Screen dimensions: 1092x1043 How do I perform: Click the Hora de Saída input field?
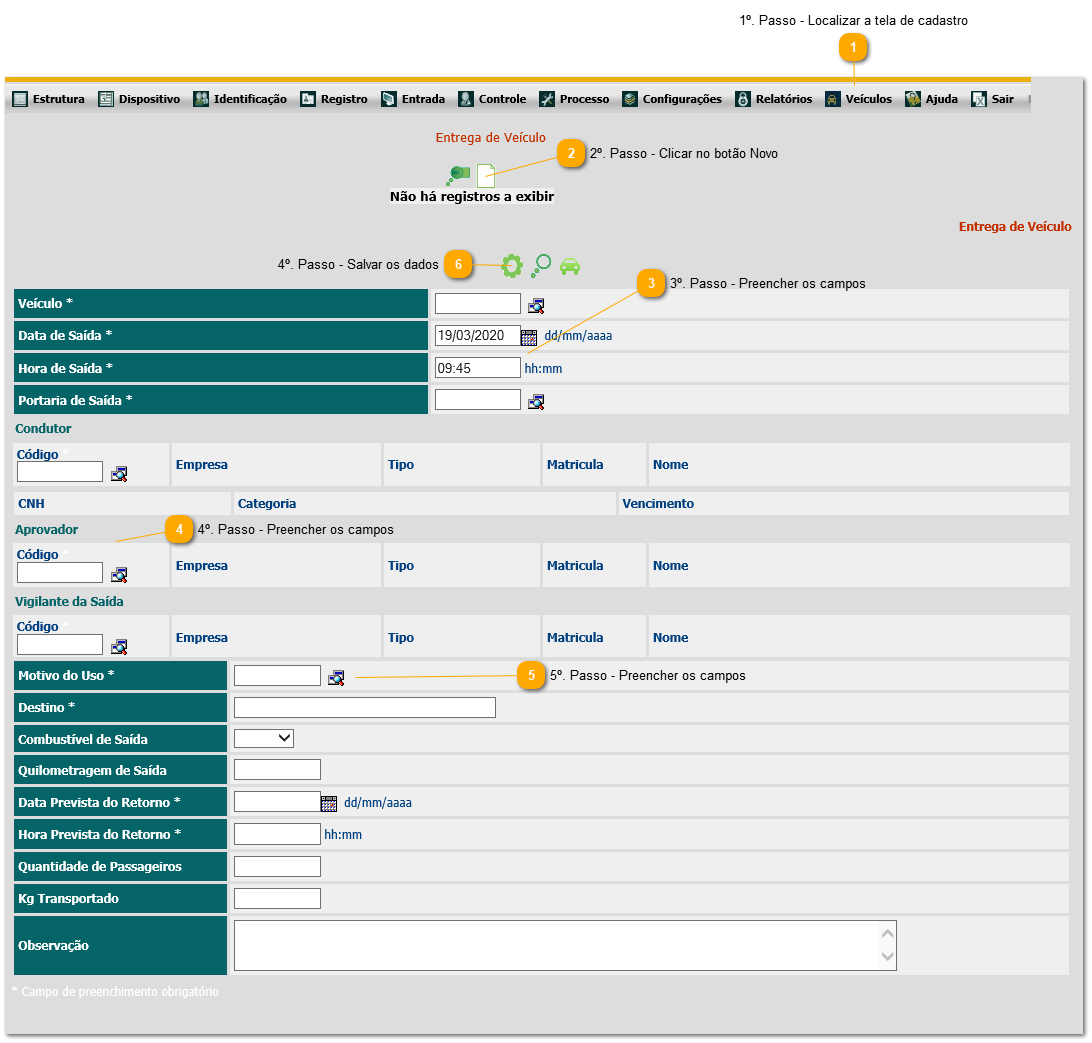pos(478,368)
